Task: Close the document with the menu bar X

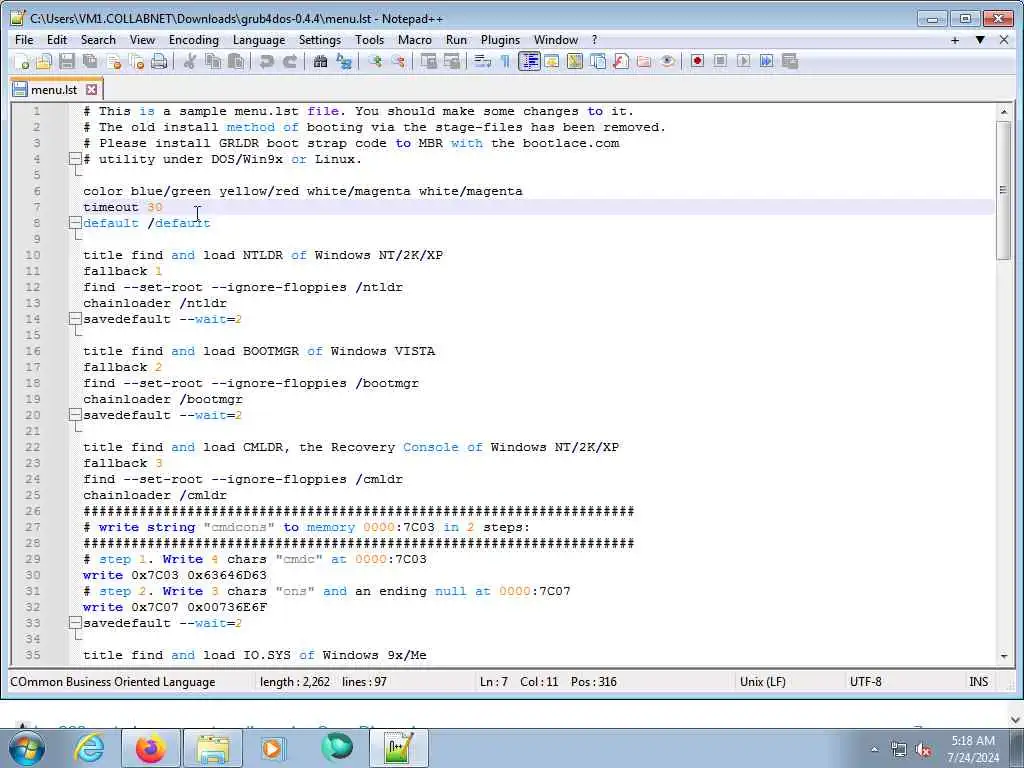Action: point(1004,40)
